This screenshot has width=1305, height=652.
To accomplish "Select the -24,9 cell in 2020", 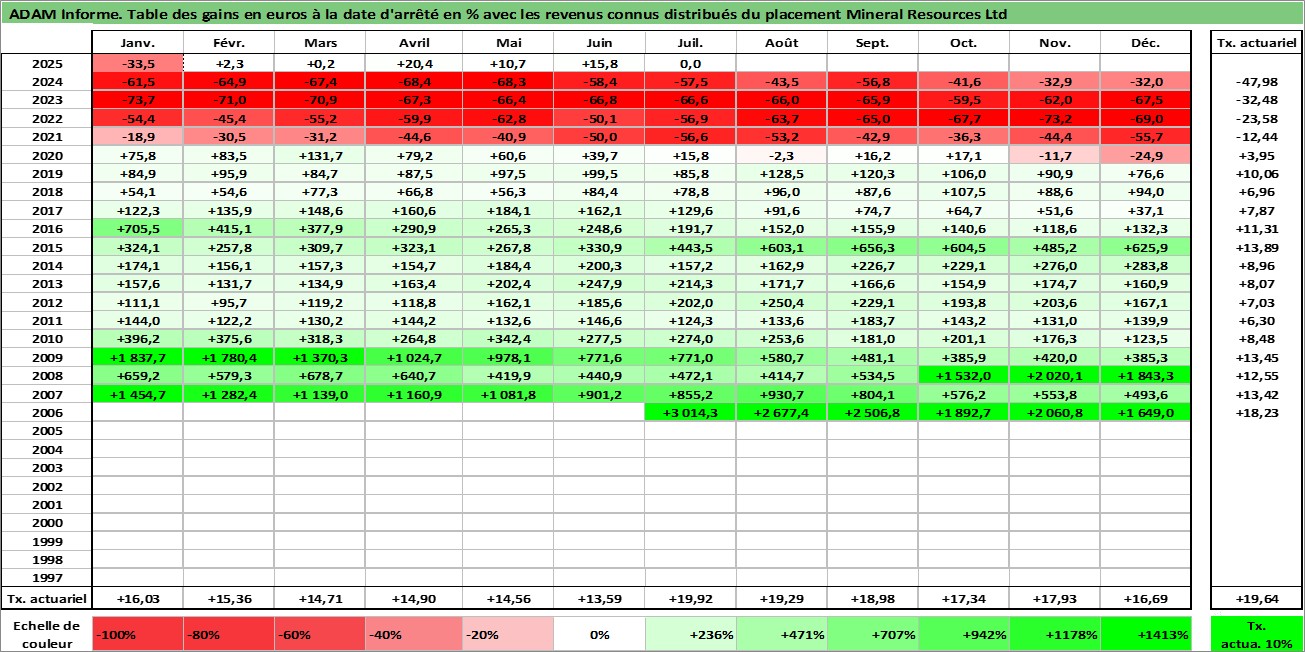I will coord(1146,156).
